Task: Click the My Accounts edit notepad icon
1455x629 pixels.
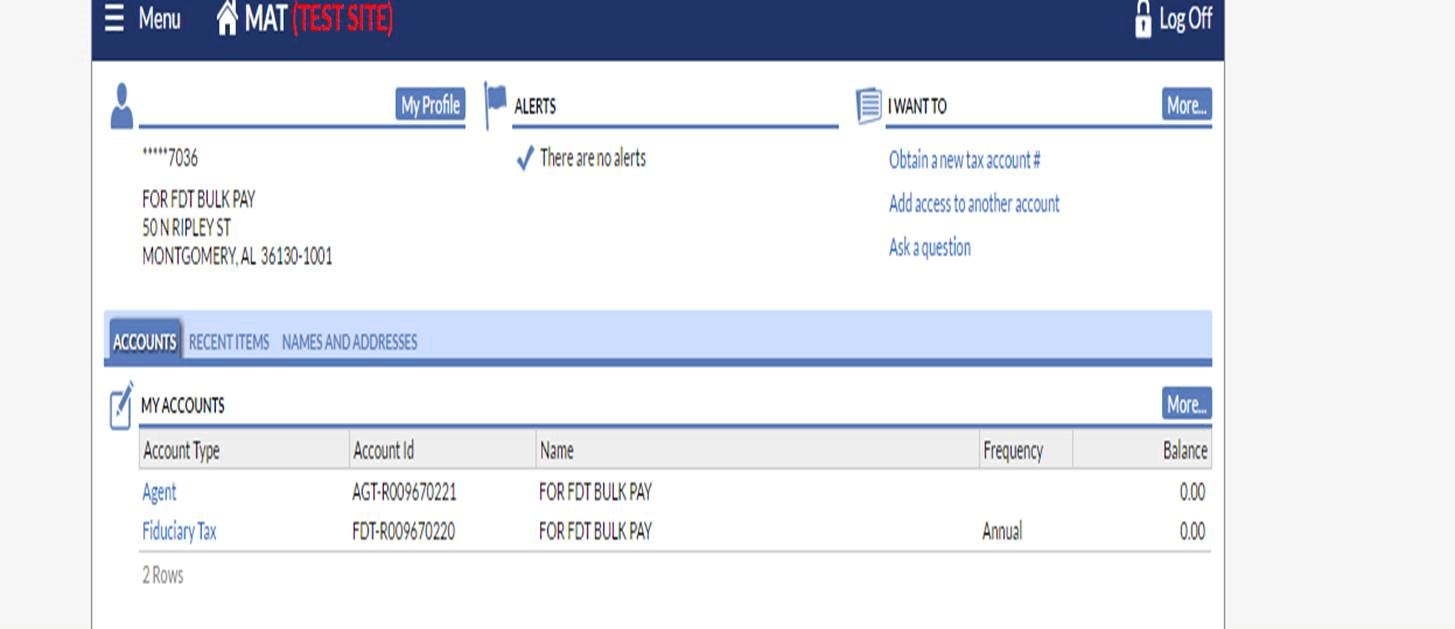Action: point(121,405)
